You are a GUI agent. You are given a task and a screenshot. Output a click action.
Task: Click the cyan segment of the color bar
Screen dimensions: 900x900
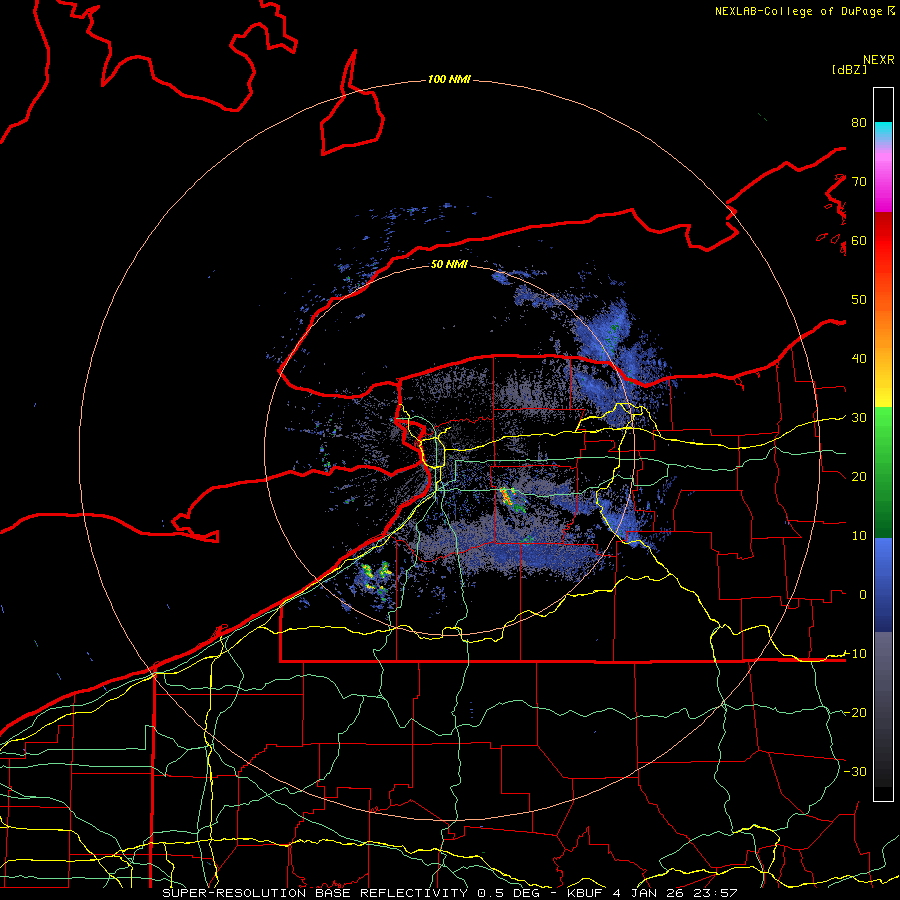point(883,131)
